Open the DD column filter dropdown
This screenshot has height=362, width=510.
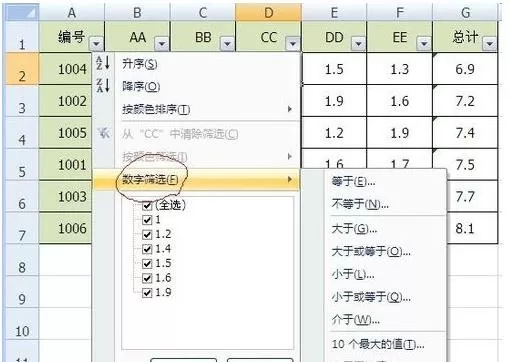point(358,43)
